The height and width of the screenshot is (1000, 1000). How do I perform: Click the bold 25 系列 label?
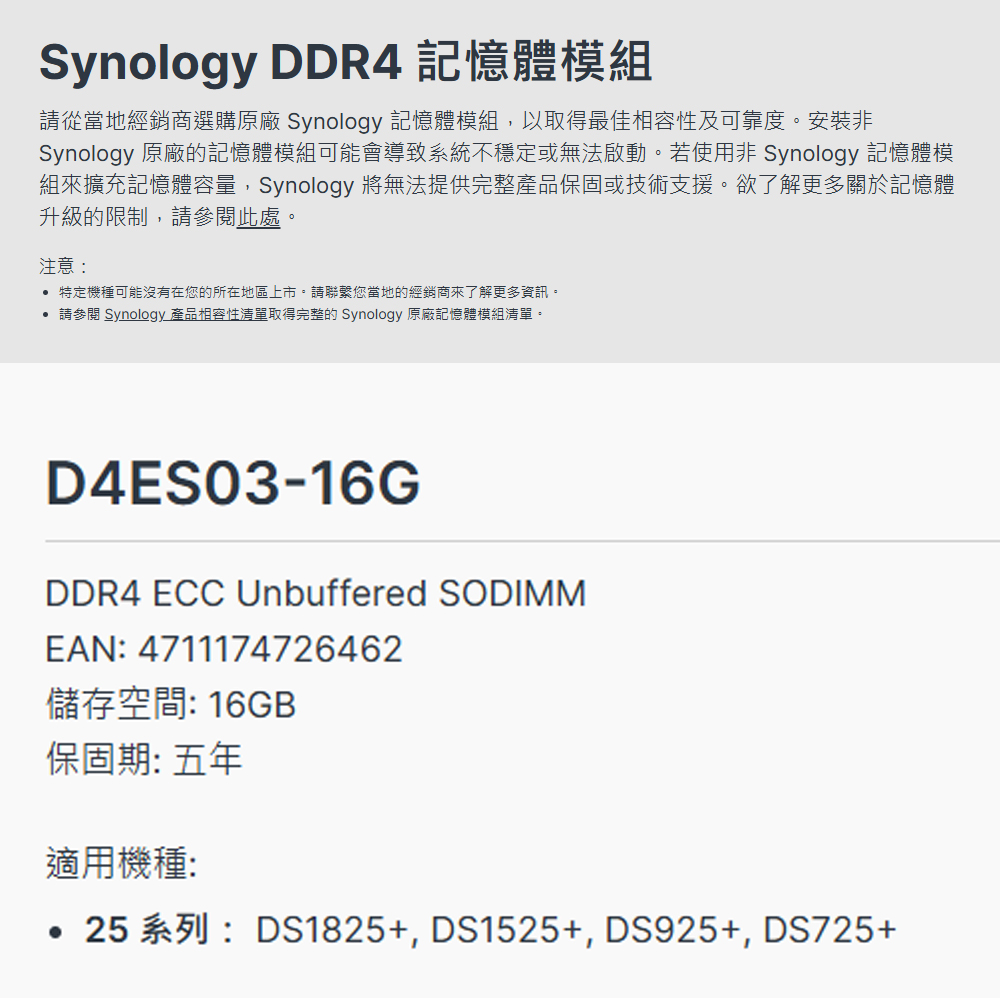(147, 930)
